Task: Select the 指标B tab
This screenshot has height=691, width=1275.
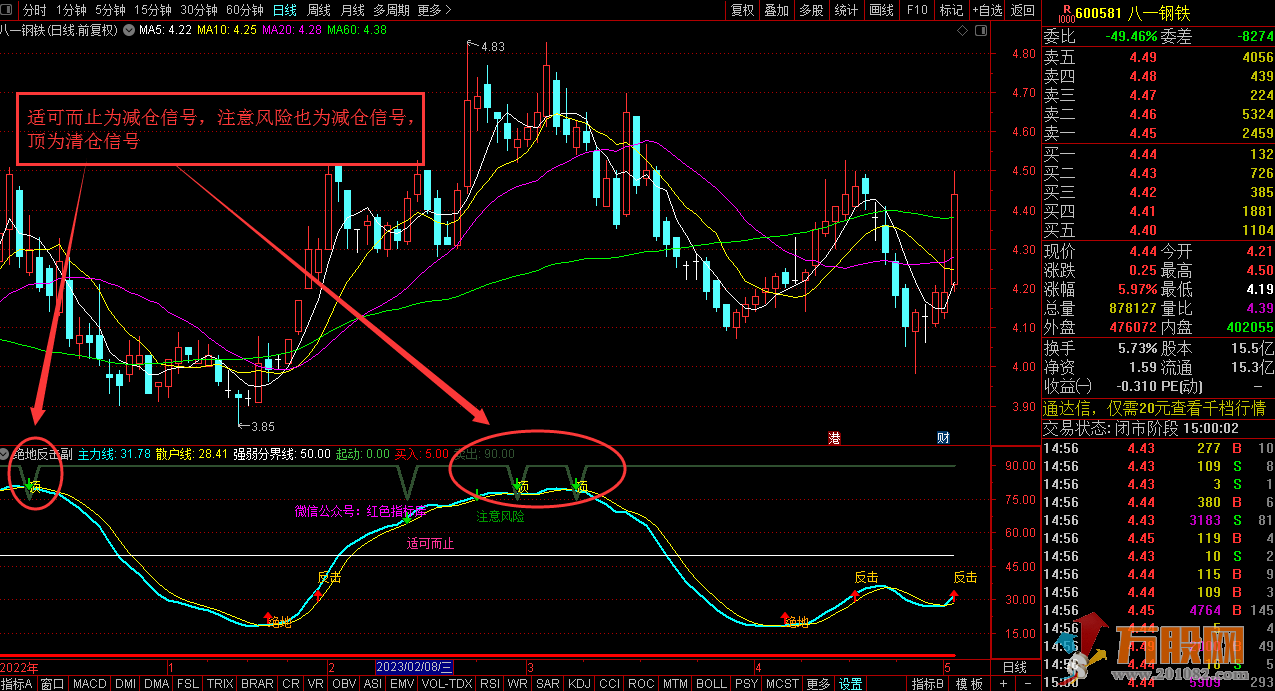Action: click(927, 684)
